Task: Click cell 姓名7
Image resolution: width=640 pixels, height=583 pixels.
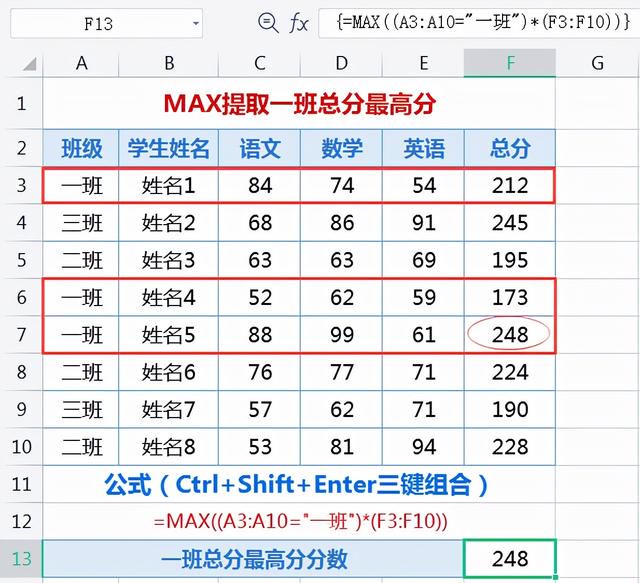Action: click(169, 409)
